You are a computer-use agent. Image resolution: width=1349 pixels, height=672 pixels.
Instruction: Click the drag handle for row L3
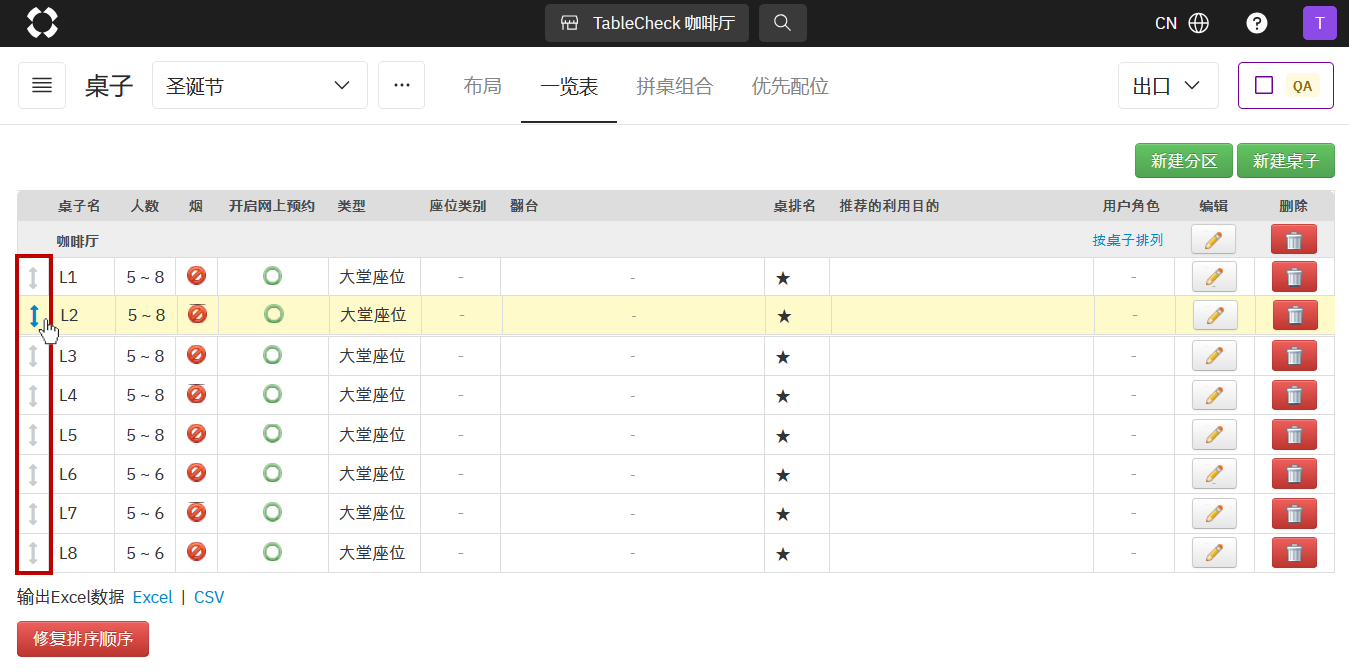pos(33,356)
